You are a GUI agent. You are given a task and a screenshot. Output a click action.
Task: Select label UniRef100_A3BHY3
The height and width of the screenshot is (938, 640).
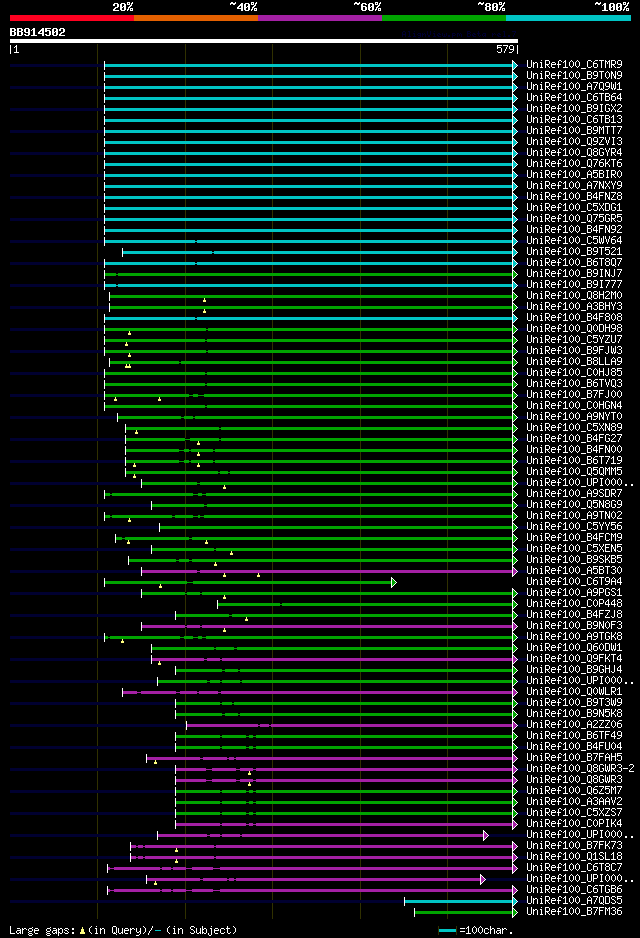click(574, 306)
